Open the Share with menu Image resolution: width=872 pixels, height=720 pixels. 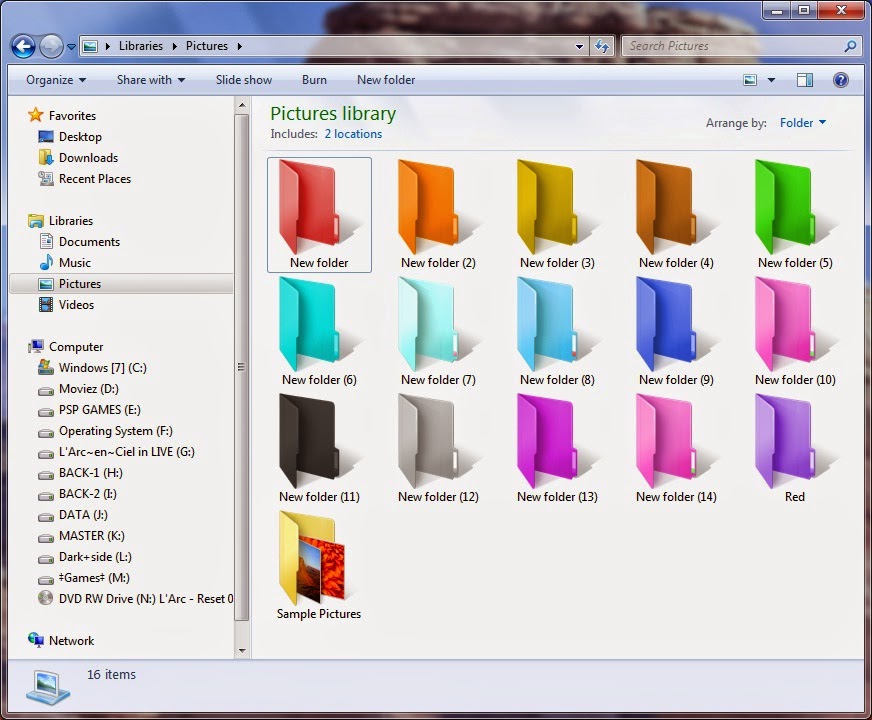pos(149,80)
